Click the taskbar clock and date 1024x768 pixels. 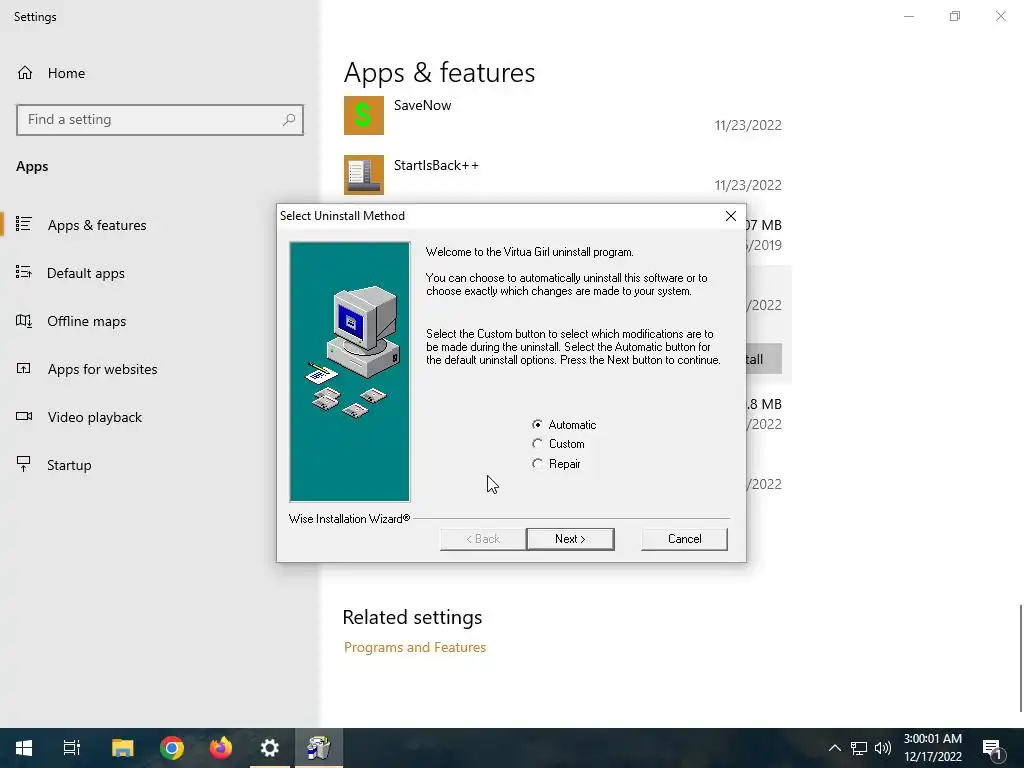[933, 748]
